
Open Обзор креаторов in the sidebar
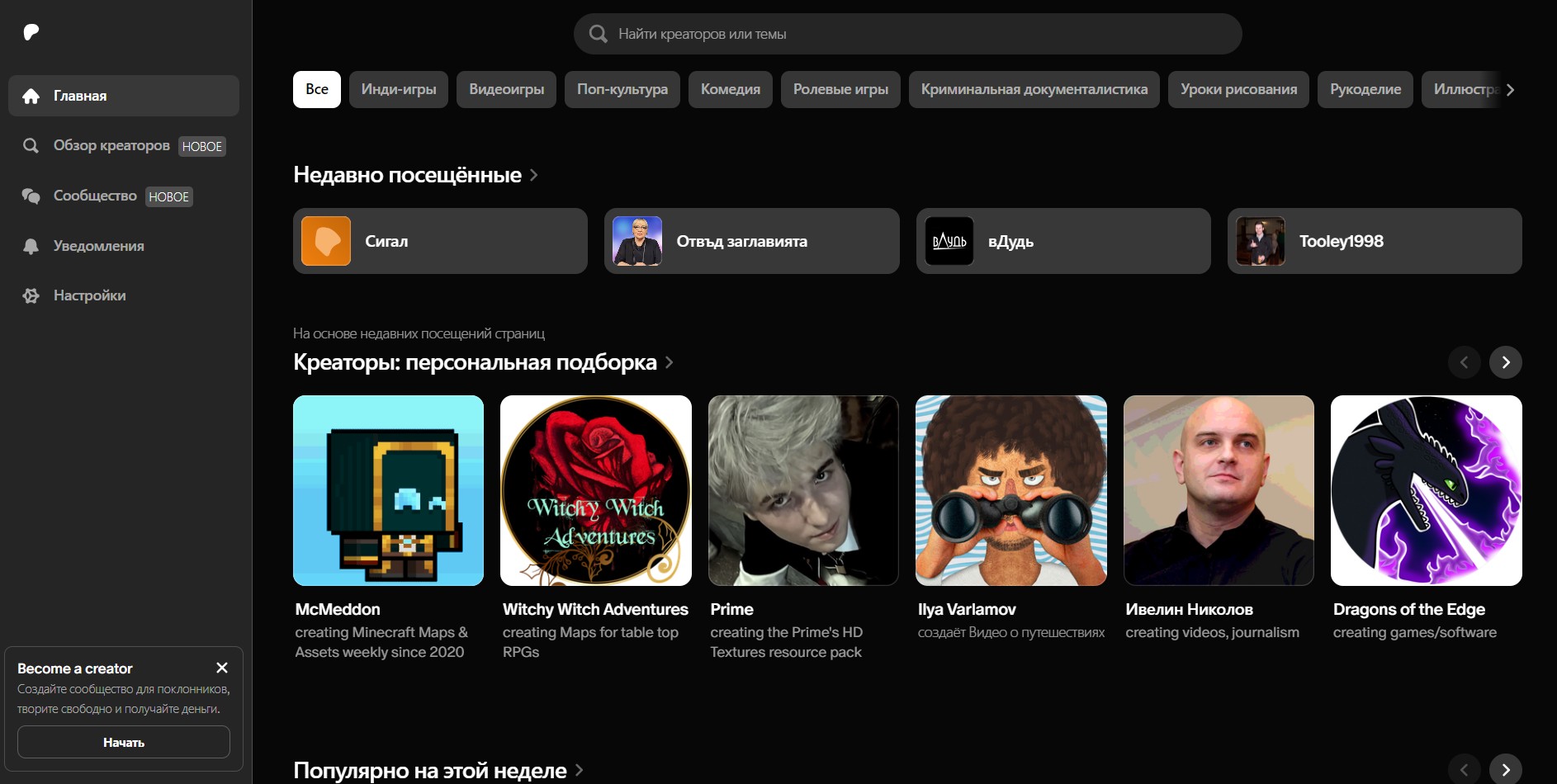click(124, 146)
